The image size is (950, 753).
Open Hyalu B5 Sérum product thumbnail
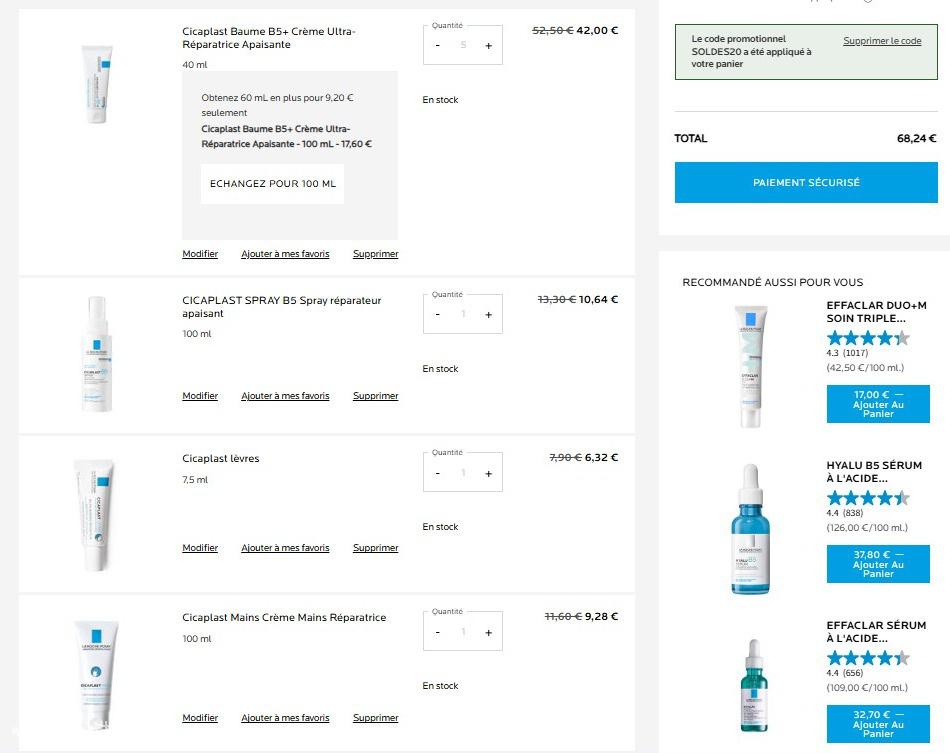pos(751,529)
